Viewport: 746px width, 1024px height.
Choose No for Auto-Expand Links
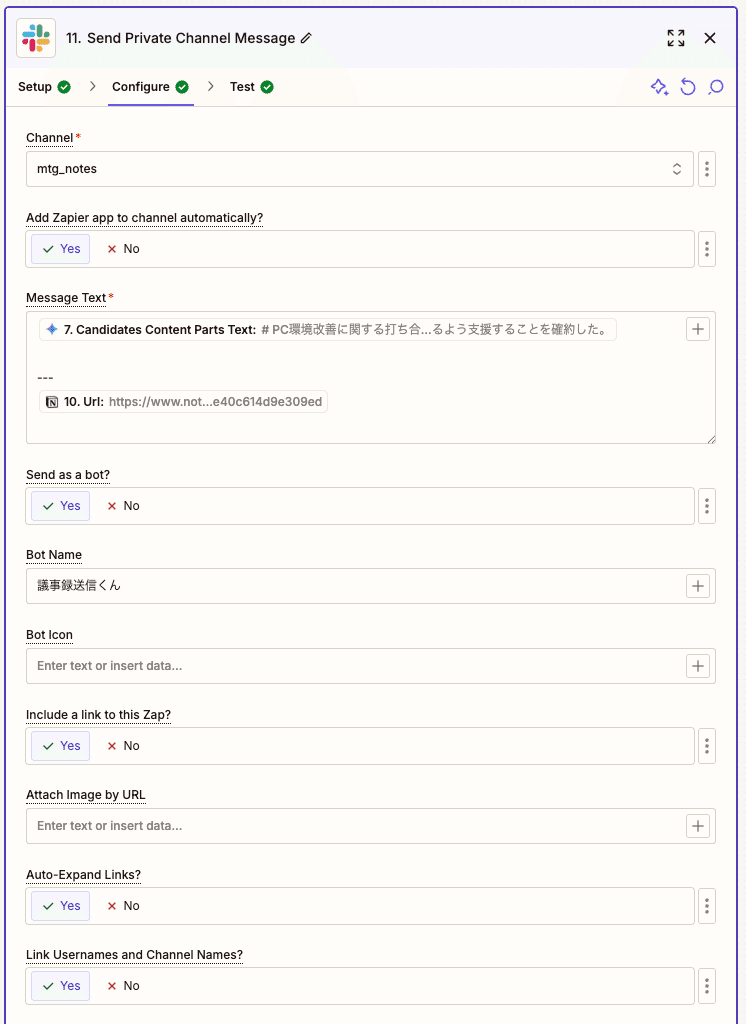tap(122, 905)
